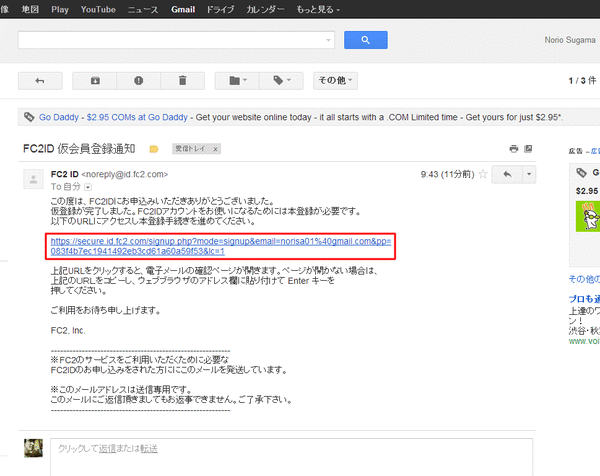Click the blue search button
This screenshot has width=600, height=476.
click(365, 40)
